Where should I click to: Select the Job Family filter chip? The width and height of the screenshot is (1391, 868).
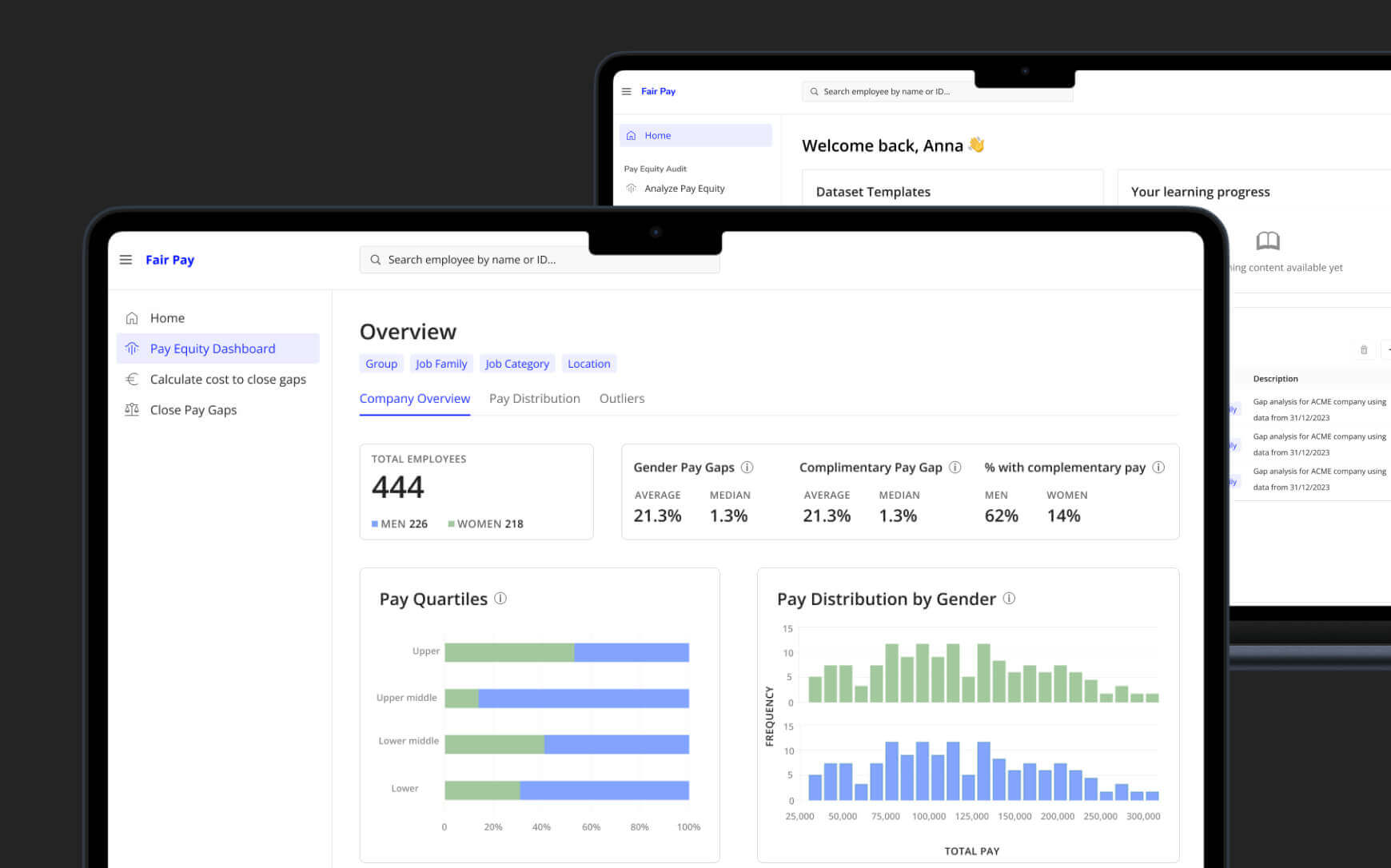pyautogui.click(x=441, y=364)
